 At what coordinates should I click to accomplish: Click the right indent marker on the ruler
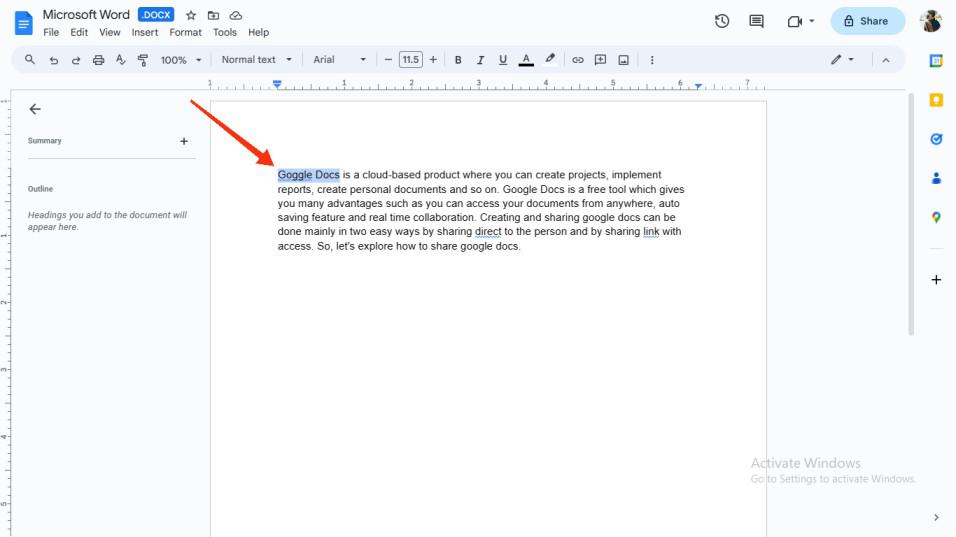click(698, 86)
